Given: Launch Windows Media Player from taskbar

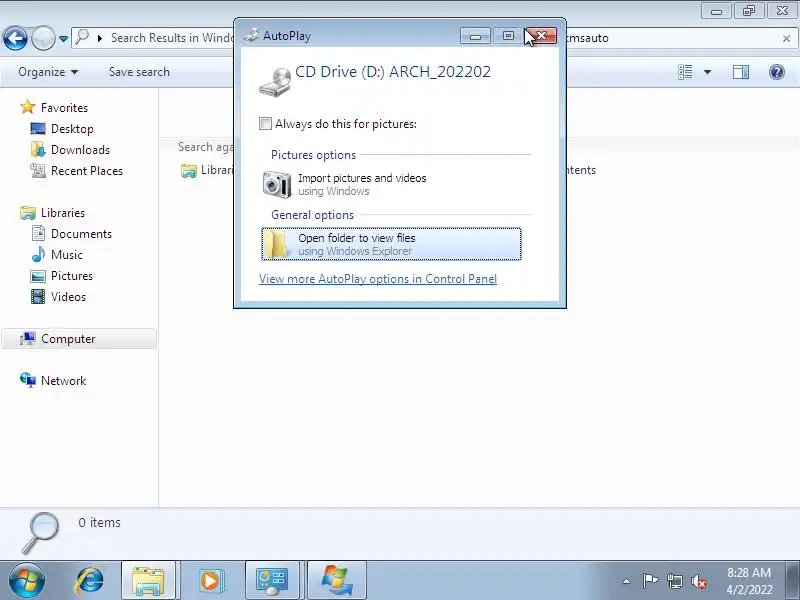Looking at the screenshot, I should (x=210, y=581).
